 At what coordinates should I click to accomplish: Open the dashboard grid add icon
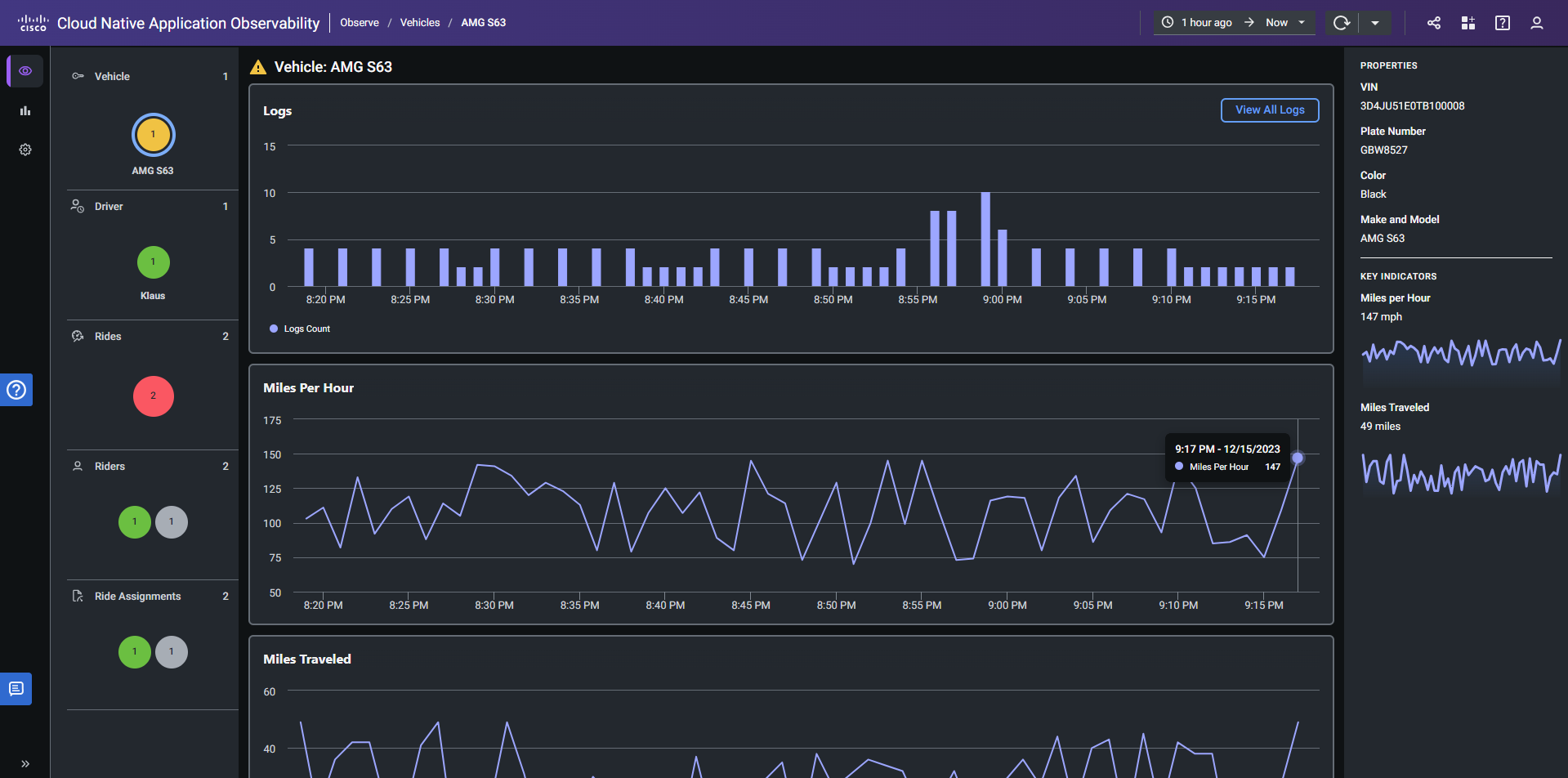[x=1468, y=23]
